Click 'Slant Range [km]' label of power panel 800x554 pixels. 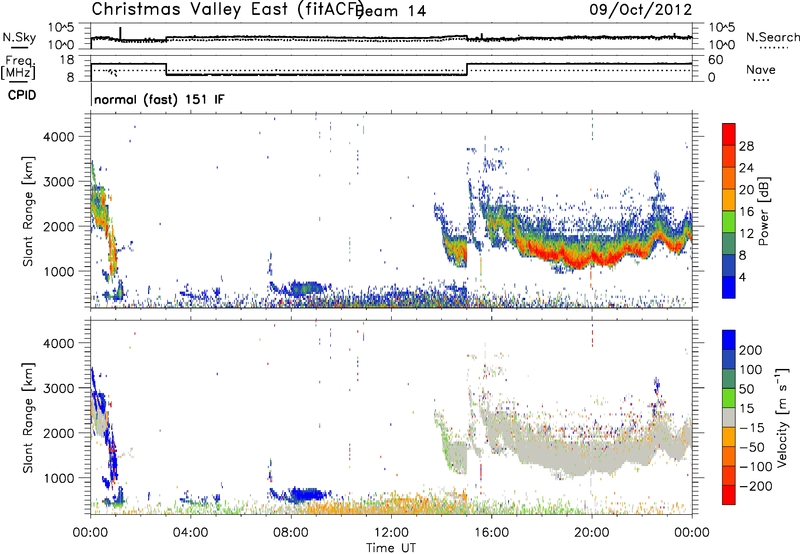click(28, 211)
